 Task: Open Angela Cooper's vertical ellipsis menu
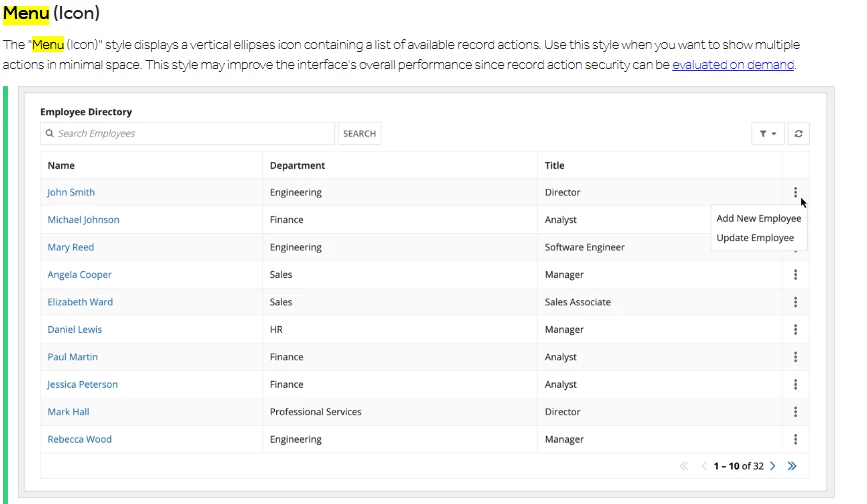coord(795,275)
